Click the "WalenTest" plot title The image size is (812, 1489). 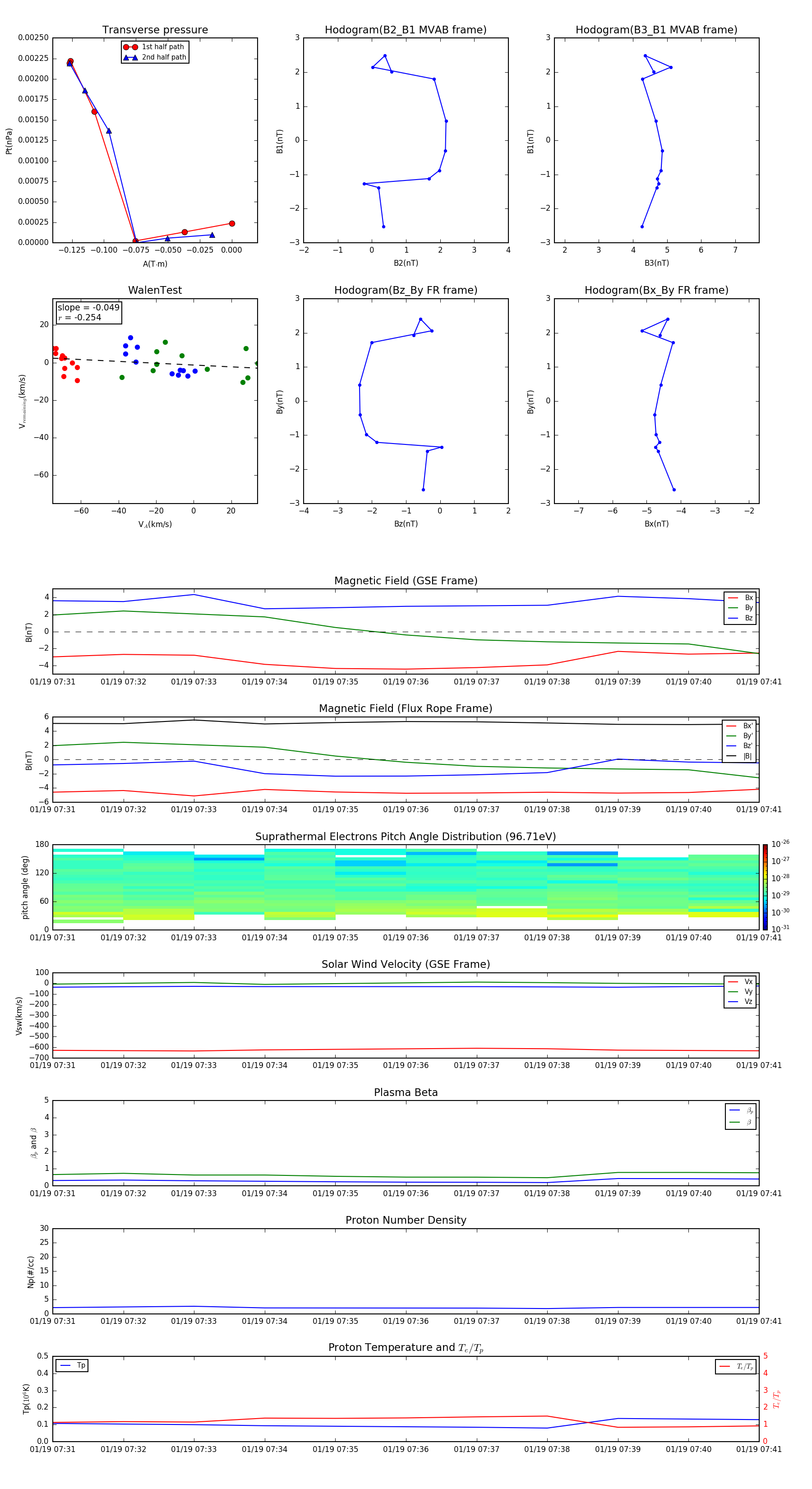pos(155,290)
